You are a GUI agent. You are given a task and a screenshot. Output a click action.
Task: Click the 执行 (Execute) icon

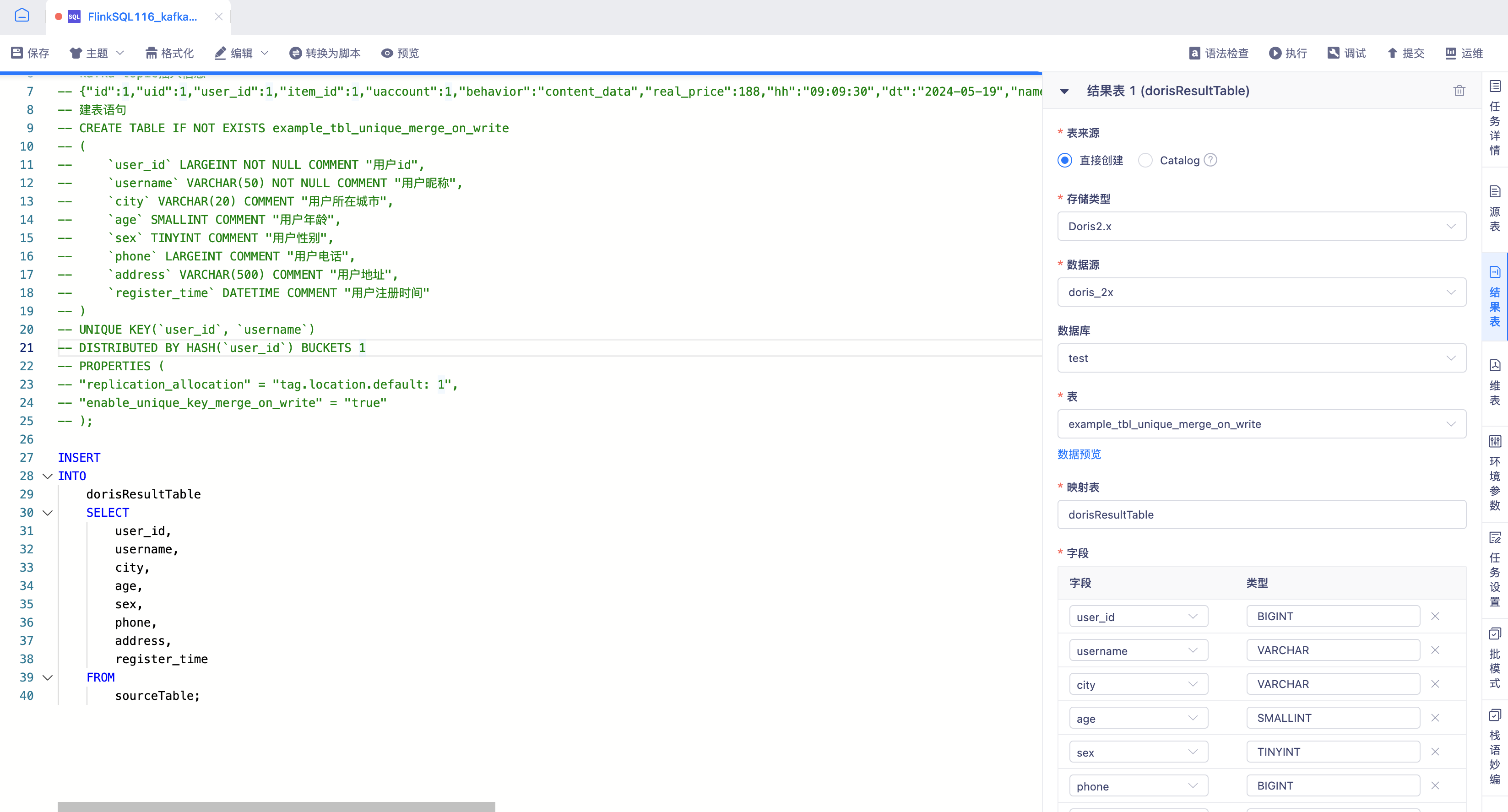click(1290, 53)
